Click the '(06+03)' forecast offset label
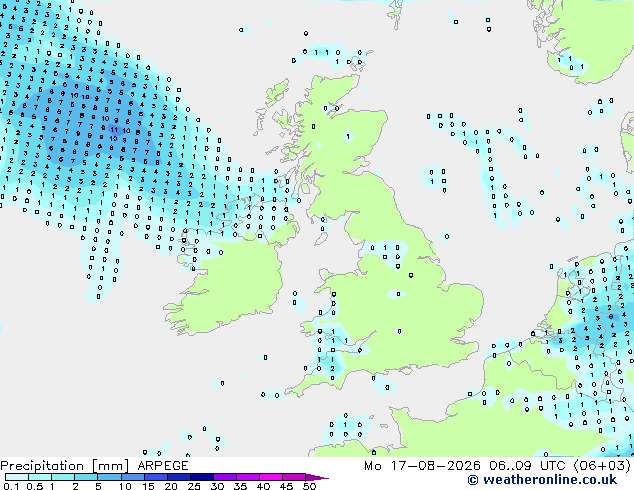 click(x=602, y=466)
